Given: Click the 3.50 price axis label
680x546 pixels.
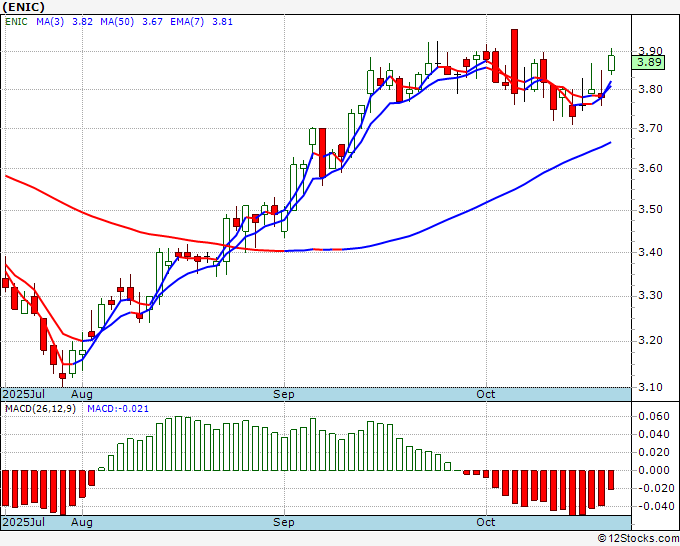Looking at the screenshot, I should pyautogui.click(x=651, y=210).
